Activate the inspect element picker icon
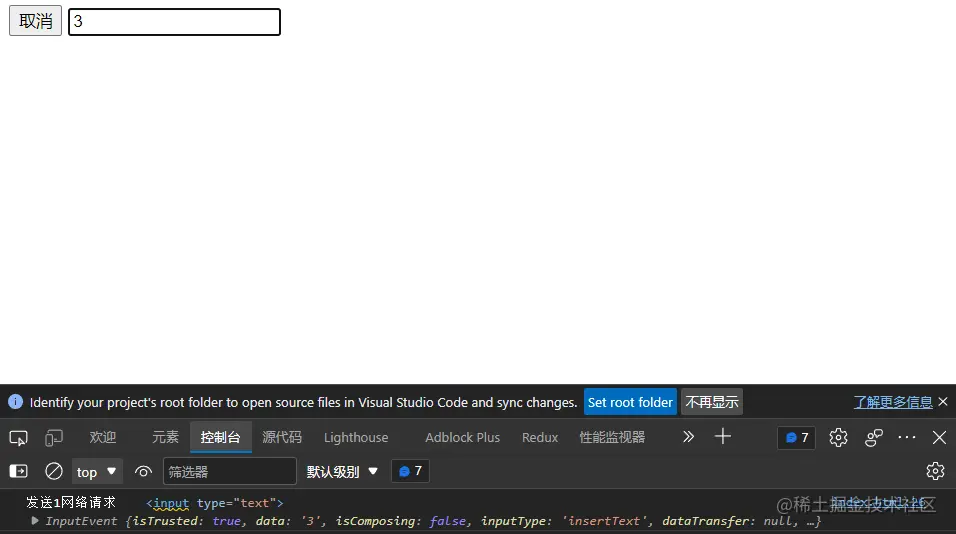The width and height of the screenshot is (956, 534). (x=18, y=438)
